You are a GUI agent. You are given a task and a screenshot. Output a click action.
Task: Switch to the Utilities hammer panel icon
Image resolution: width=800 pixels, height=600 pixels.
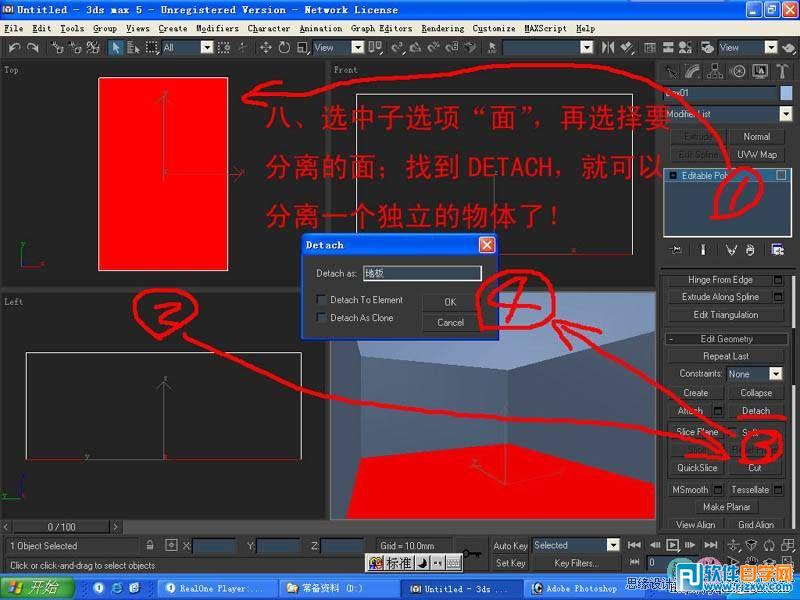[783, 70]
